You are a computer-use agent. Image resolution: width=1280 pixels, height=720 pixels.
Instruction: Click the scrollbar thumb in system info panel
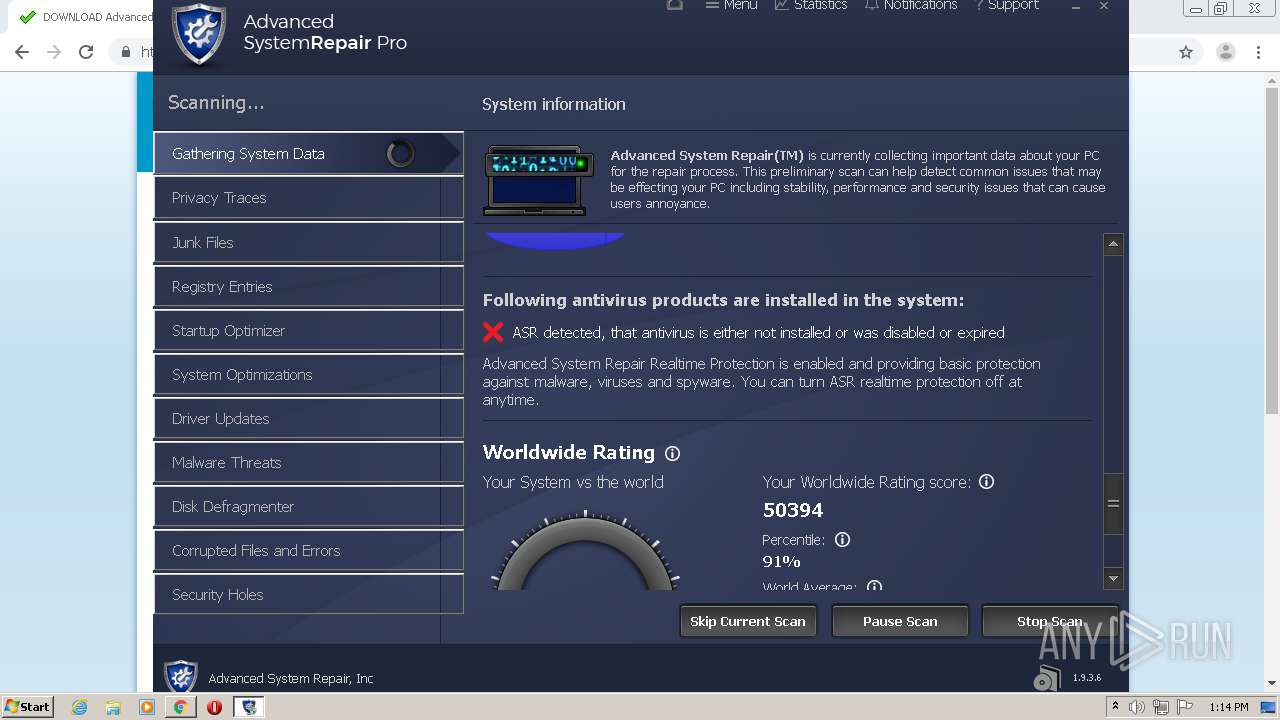1113,503
